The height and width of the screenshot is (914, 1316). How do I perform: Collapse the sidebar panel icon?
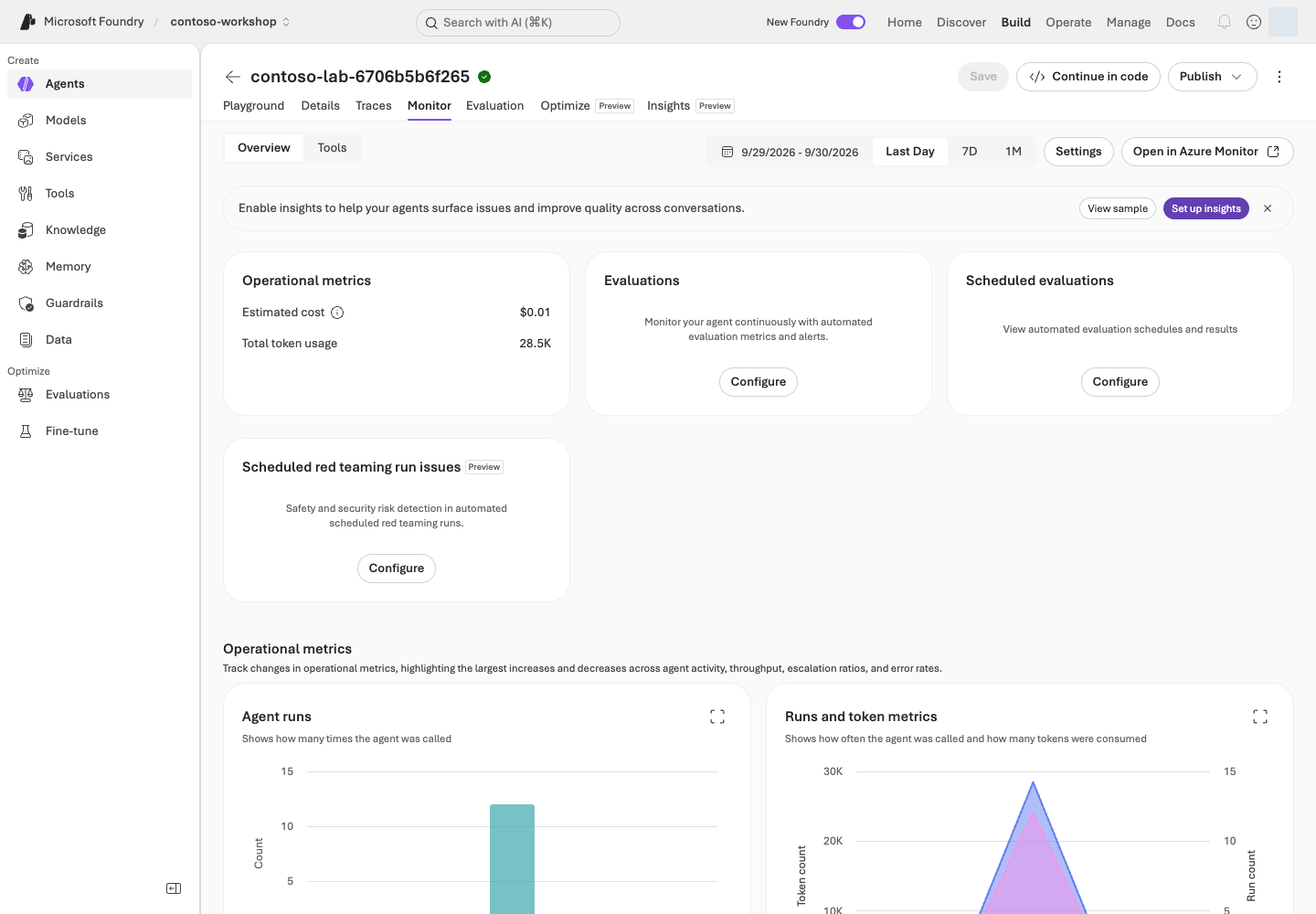[x=174, y=888]
